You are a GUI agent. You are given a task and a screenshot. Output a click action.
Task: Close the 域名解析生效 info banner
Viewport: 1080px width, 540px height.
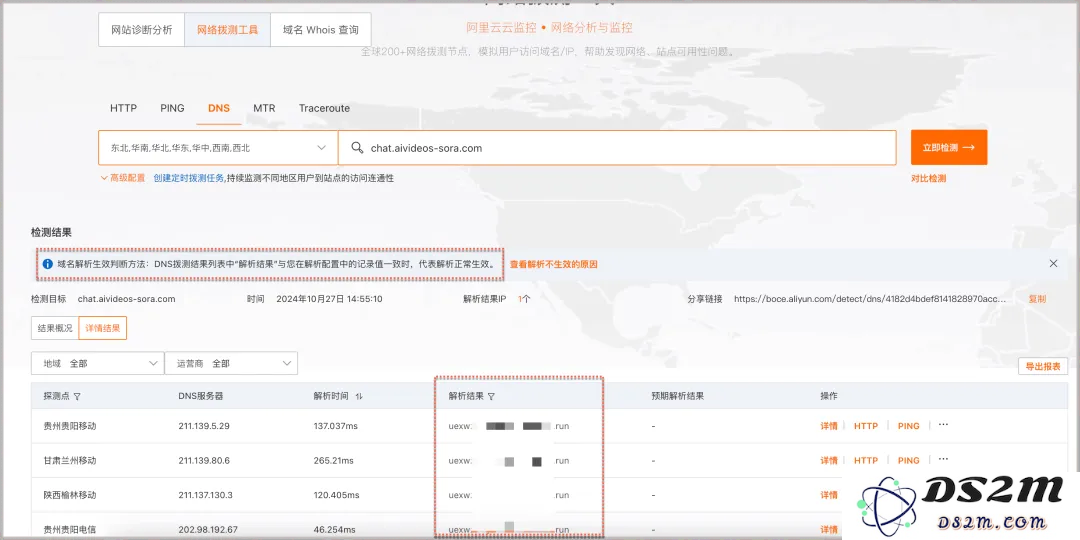pos(1053,264)
